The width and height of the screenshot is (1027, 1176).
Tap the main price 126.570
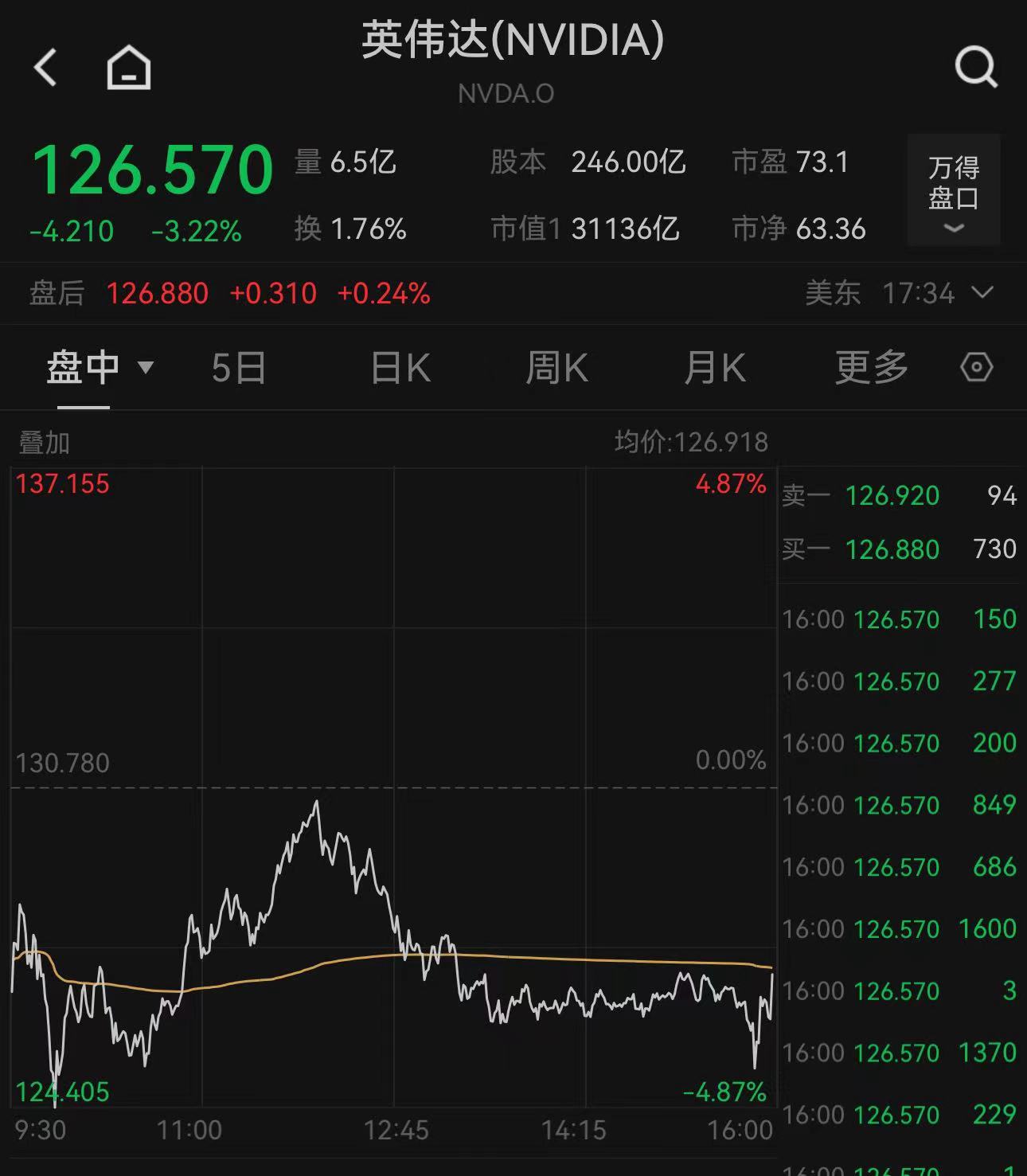pyautogui.click(x=152, y=170)
